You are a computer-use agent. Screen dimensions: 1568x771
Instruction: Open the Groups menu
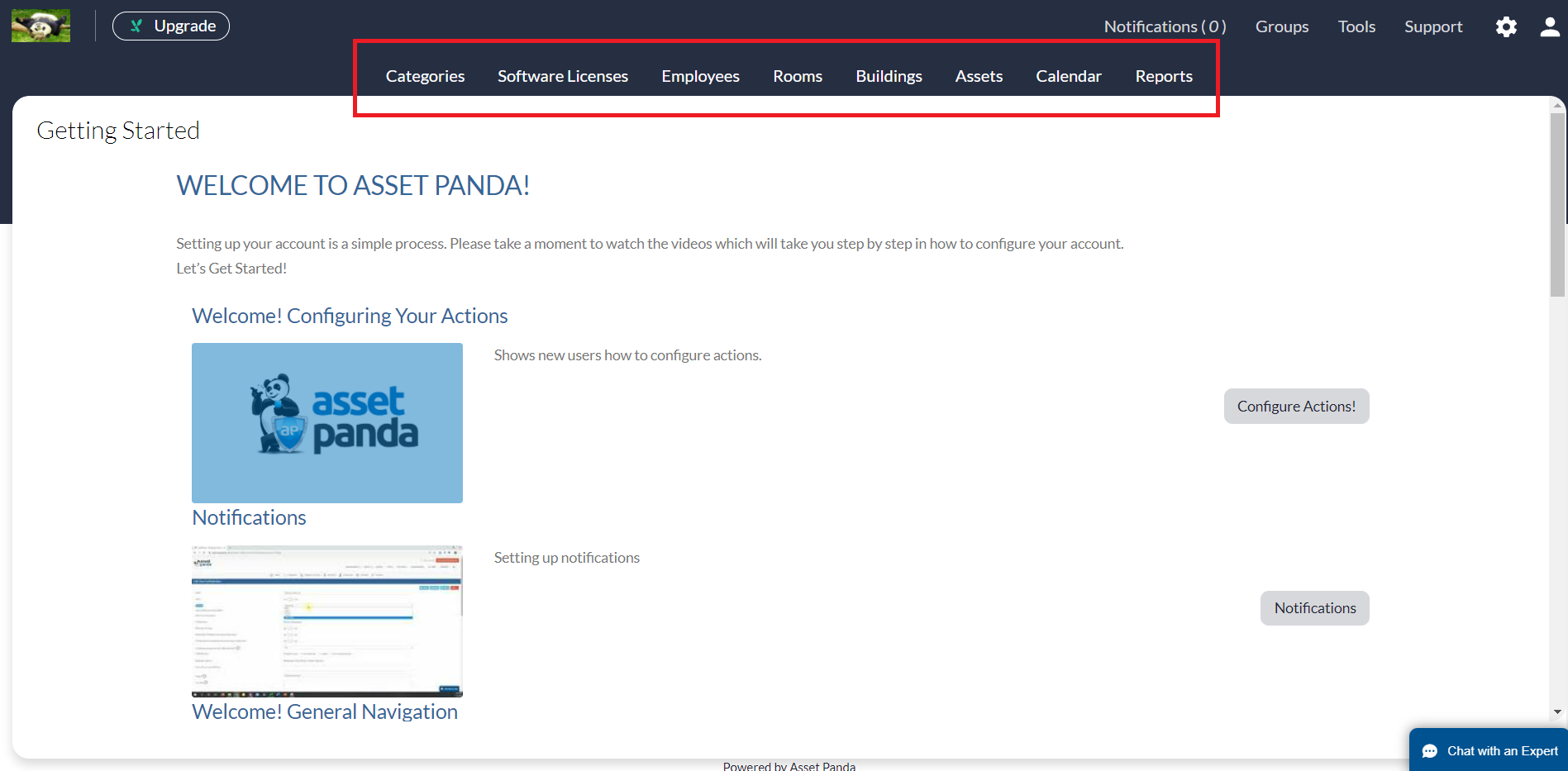tap(1282, 26)
